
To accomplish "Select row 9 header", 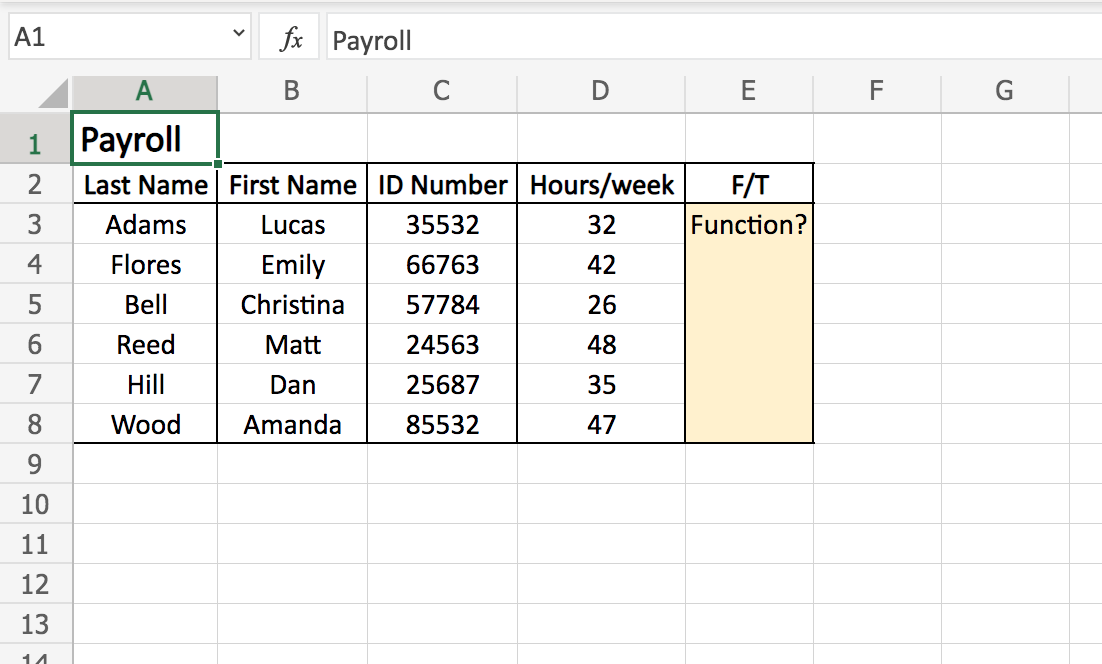I will pos(35,465).
